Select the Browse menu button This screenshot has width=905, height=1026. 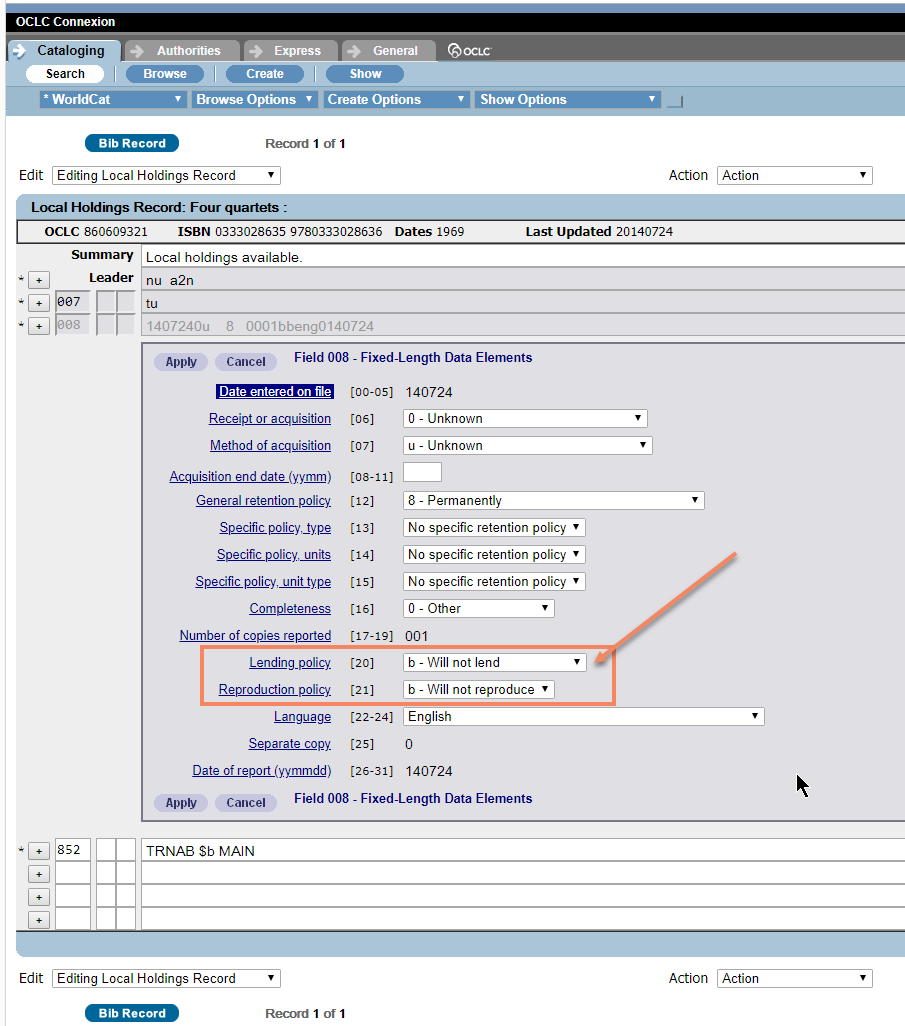(x=165, y=74)
